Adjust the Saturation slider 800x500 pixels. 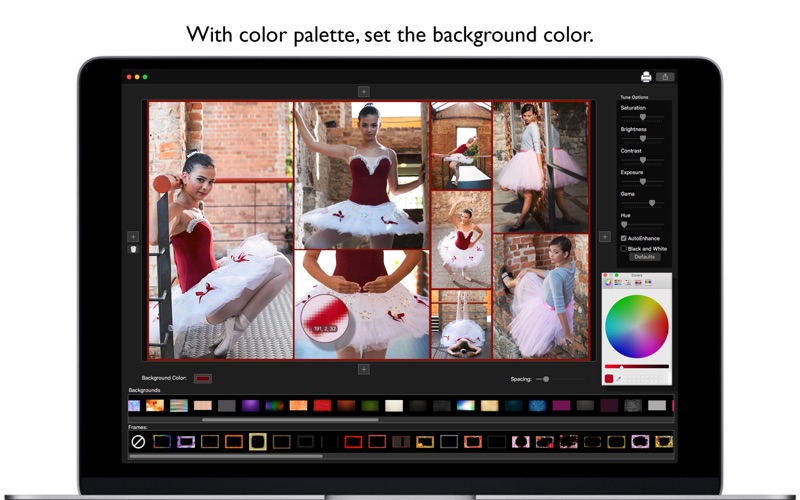[x=642, y=117]
